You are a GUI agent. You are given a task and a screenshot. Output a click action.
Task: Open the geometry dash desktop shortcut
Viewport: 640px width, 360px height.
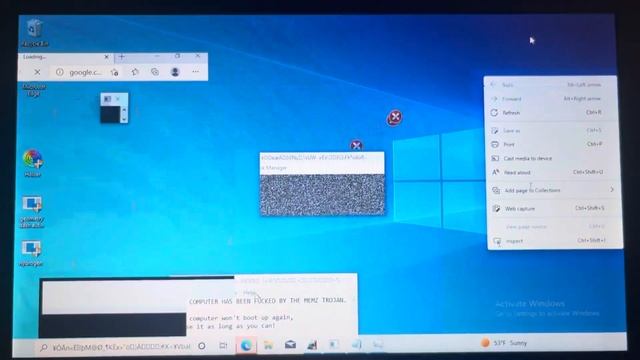(x=32, y=211)
